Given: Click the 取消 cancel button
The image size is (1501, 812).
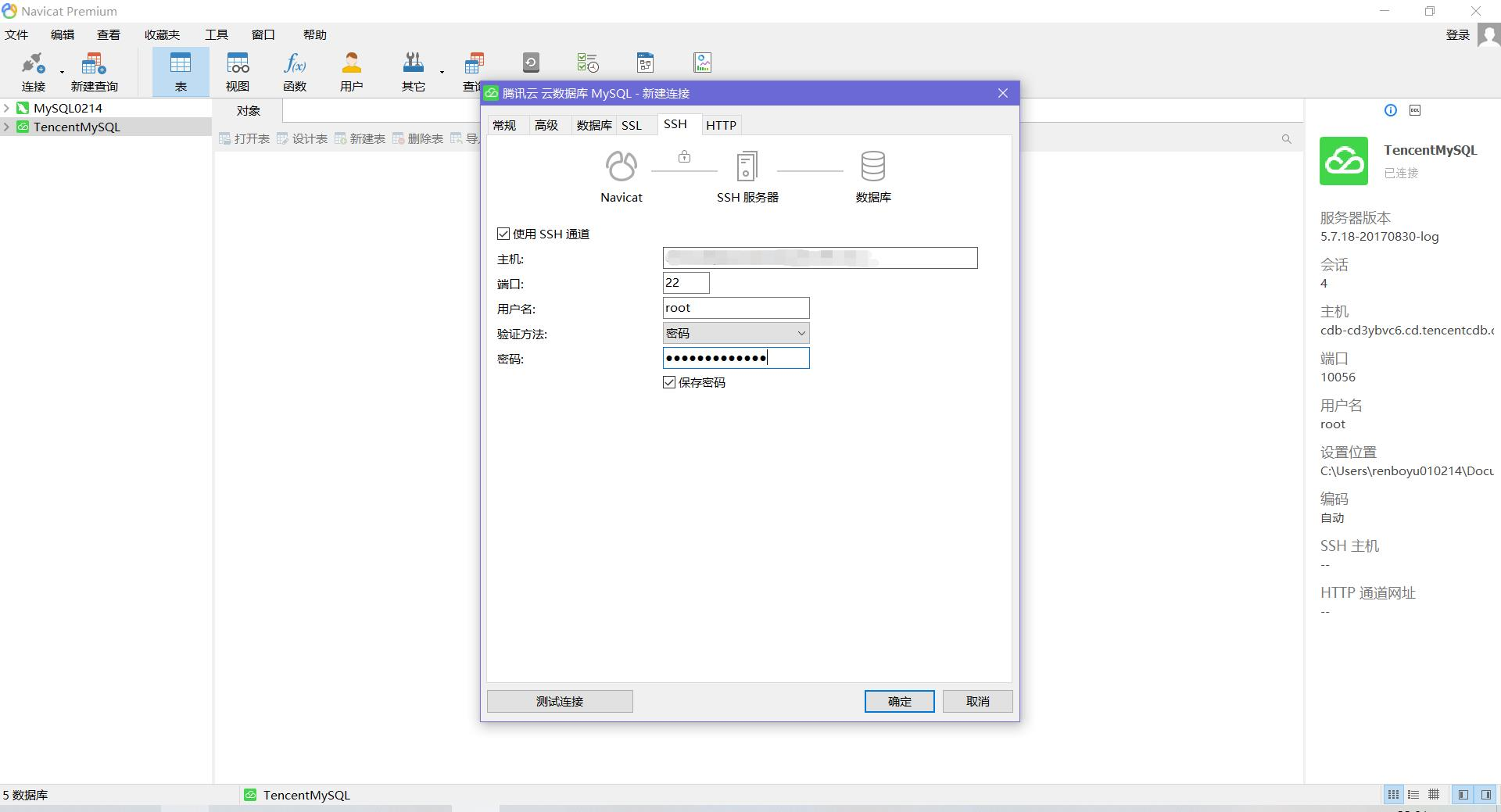Looking at the screenshot, I should point(977,701).
